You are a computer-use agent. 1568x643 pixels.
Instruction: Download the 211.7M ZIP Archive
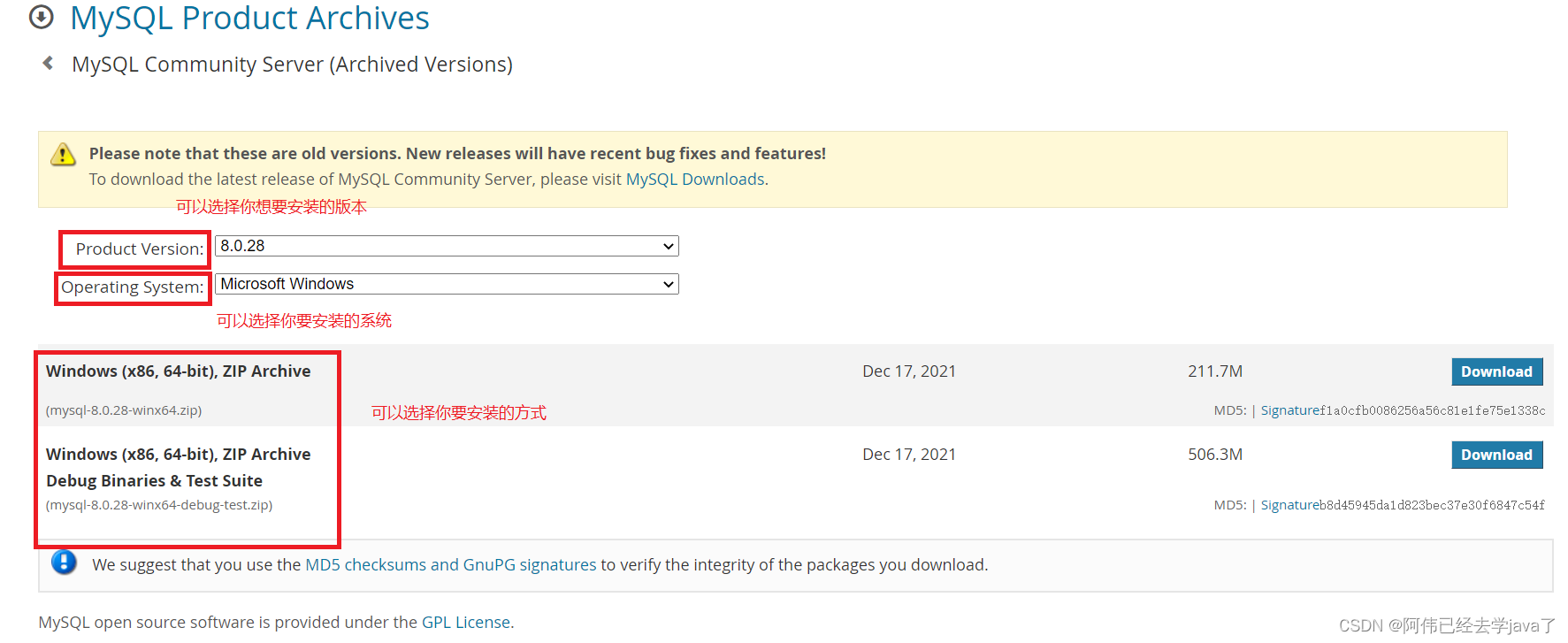(1496, 371)
